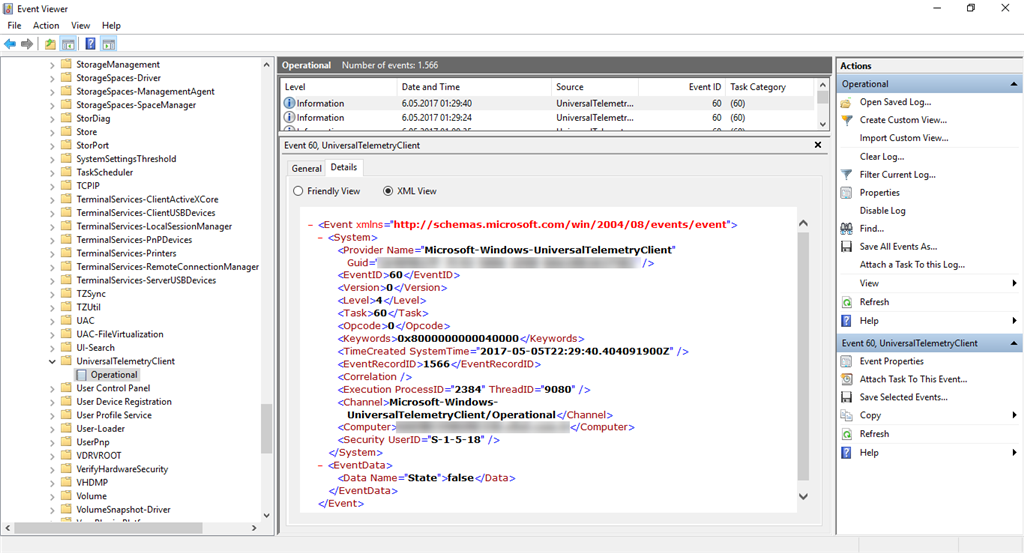Click the info icon of the 01:29:24 event

coord(289,118)
